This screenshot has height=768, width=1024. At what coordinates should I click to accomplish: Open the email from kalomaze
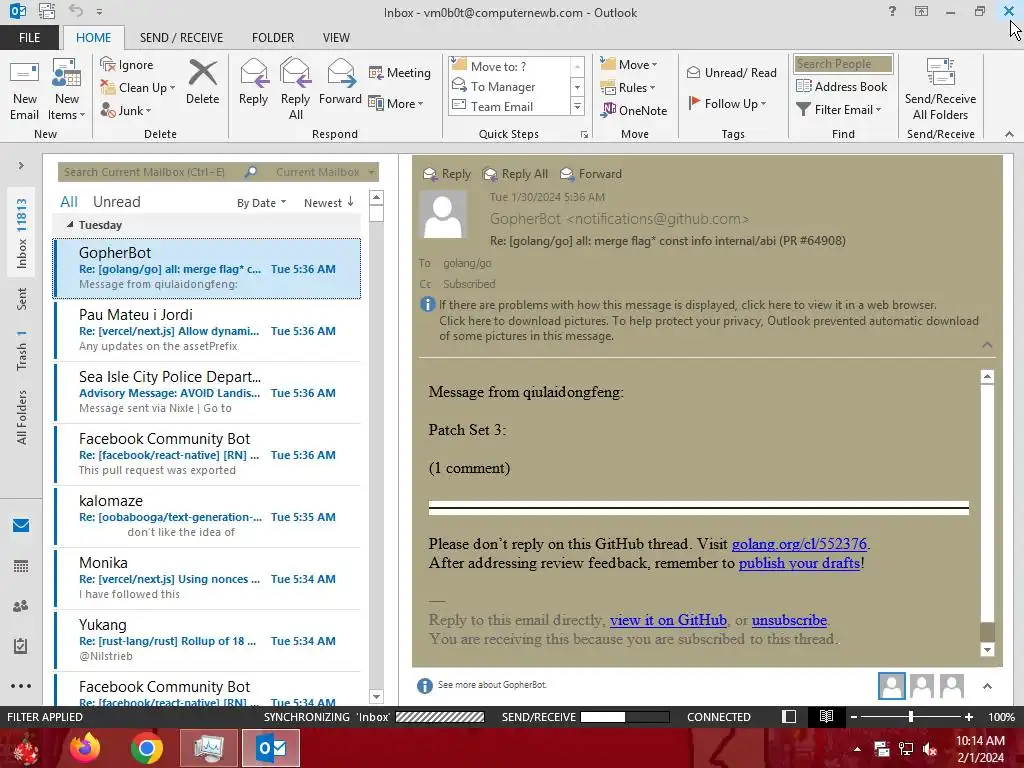click(x=207, y=516)
